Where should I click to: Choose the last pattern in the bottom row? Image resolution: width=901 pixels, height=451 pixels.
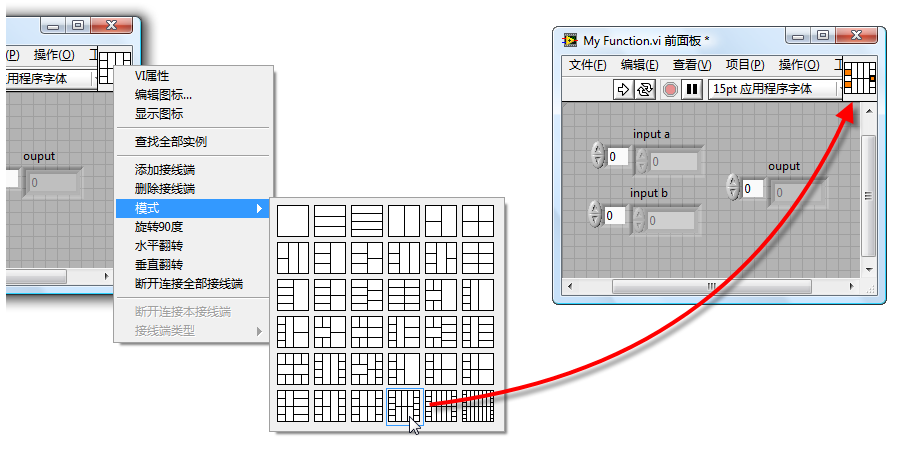tap(478, 405)
